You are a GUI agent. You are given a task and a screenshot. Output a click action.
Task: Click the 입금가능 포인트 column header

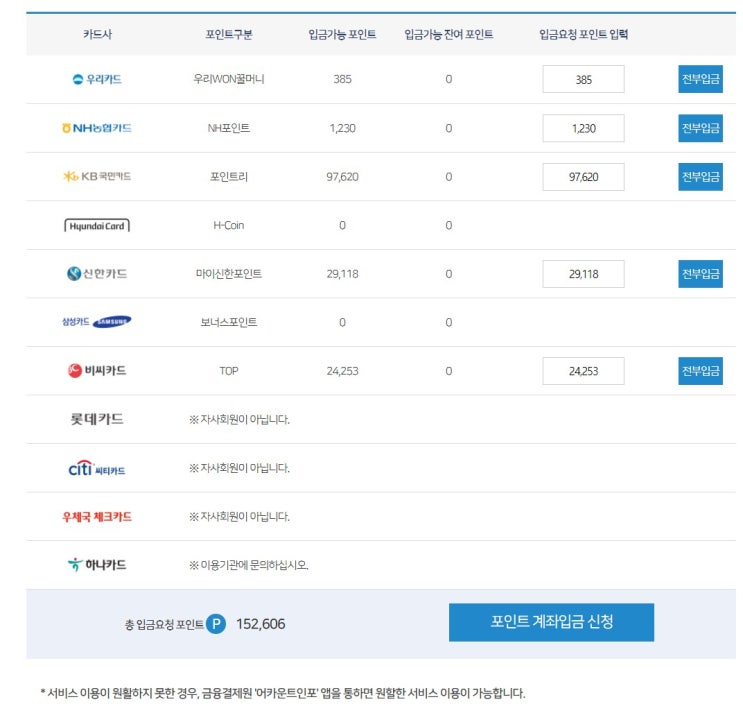[342, 34]
